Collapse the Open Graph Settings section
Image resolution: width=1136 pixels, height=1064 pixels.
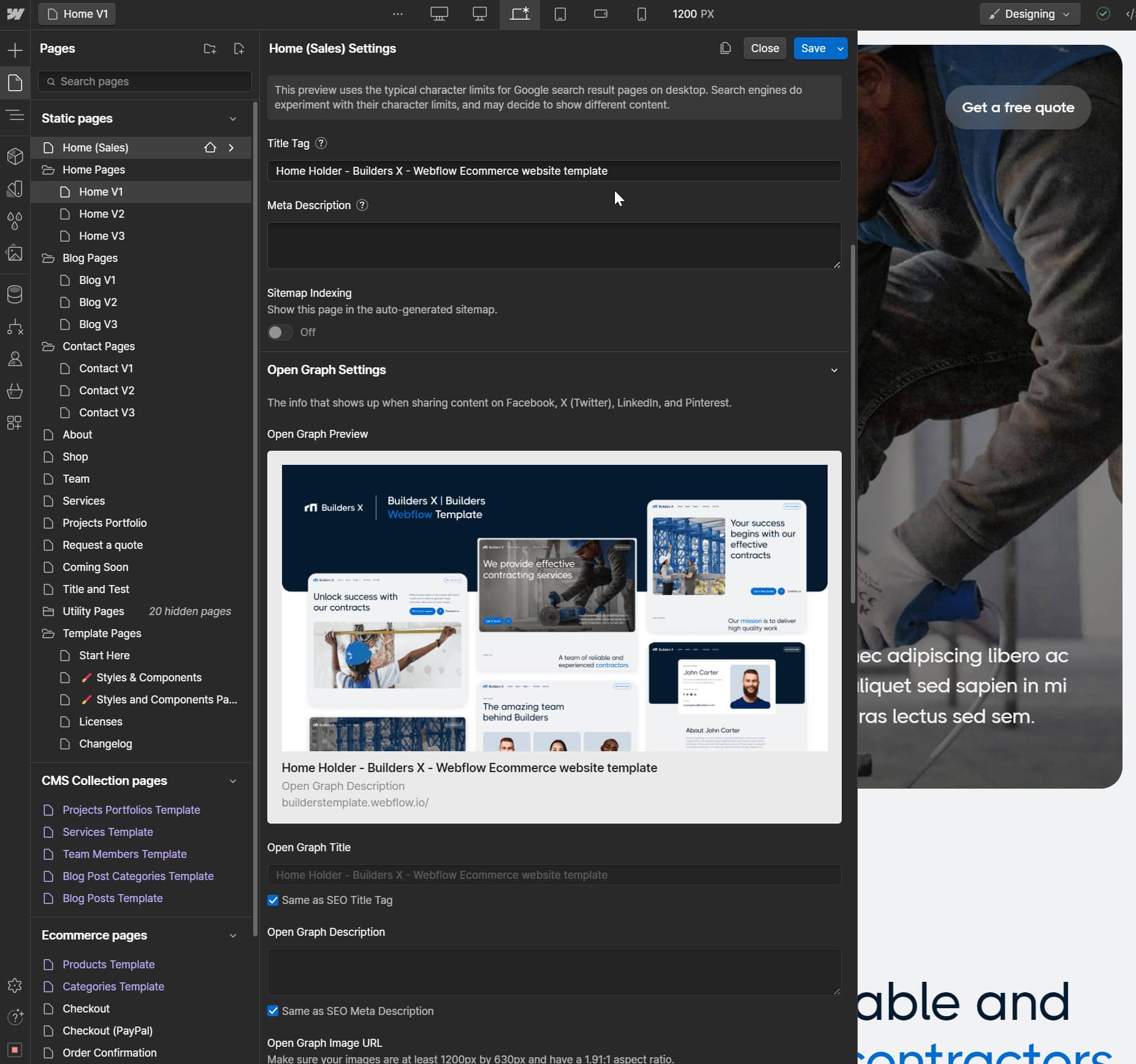coord(834,370)
